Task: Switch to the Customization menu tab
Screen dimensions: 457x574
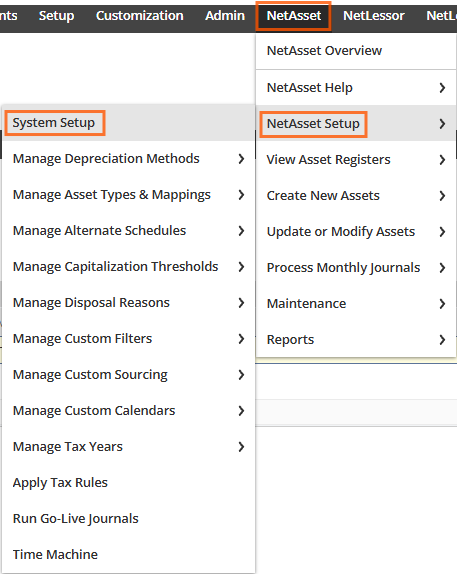Action: click(x=140, y=16)
